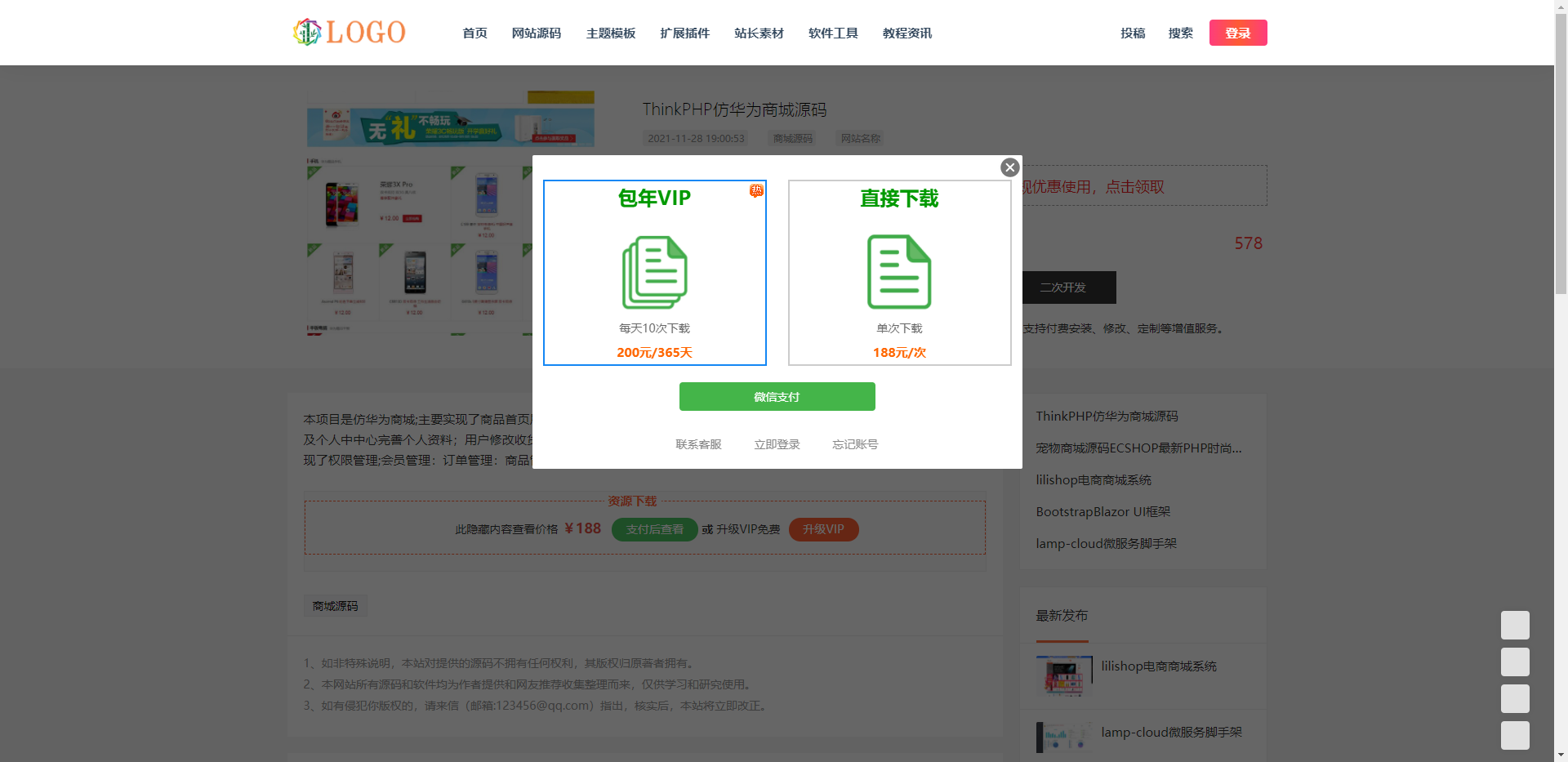
Task: Open sidebar link lamp-cloud微服务脚手架
Action: [1107, 543]
